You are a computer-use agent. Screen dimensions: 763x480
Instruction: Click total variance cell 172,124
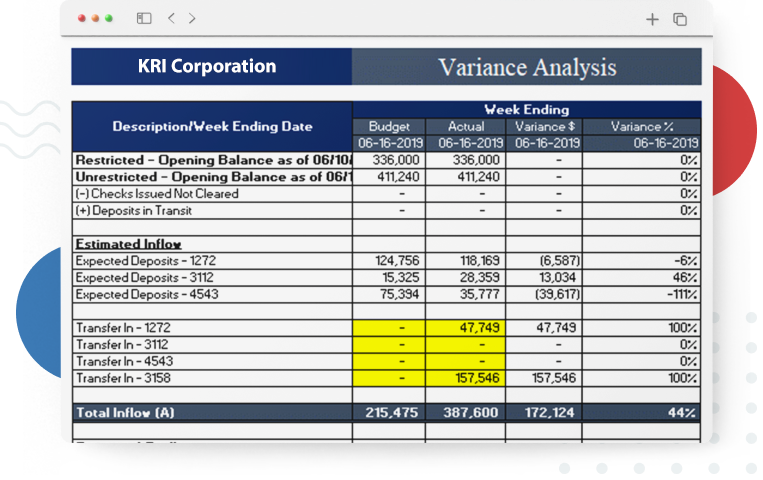click(x=544, y=413)
